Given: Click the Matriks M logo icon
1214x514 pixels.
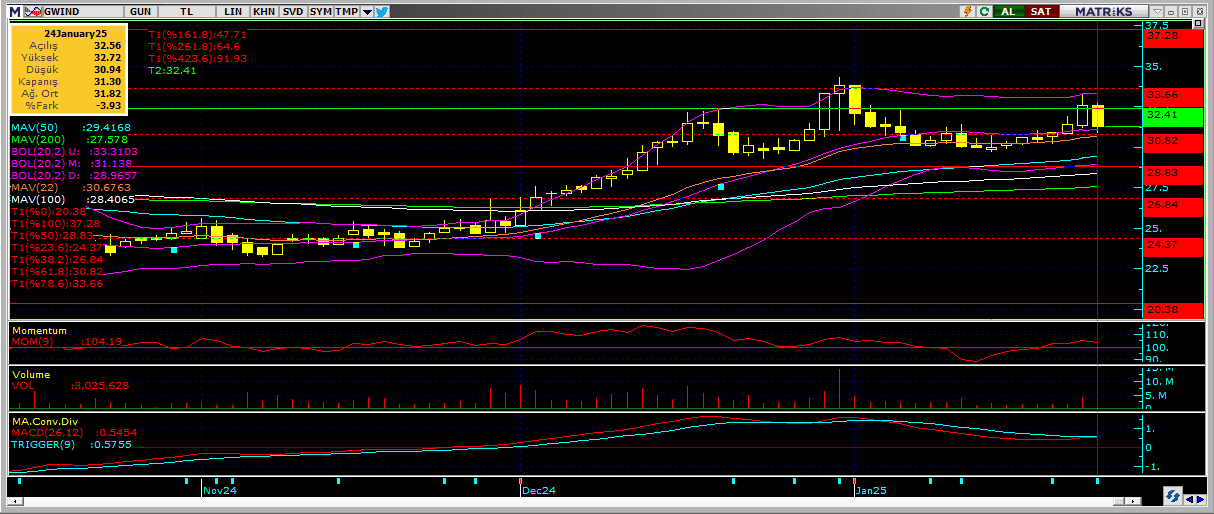Looking at the screenshot, I should point(15,11).
